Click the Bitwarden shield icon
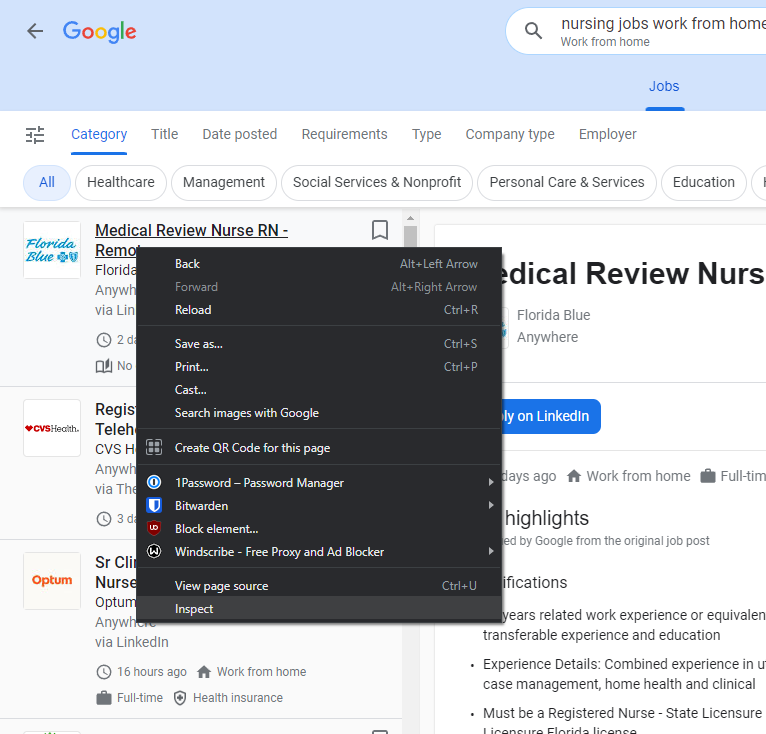Screen dimensions: 766x734 pos(154,505)
